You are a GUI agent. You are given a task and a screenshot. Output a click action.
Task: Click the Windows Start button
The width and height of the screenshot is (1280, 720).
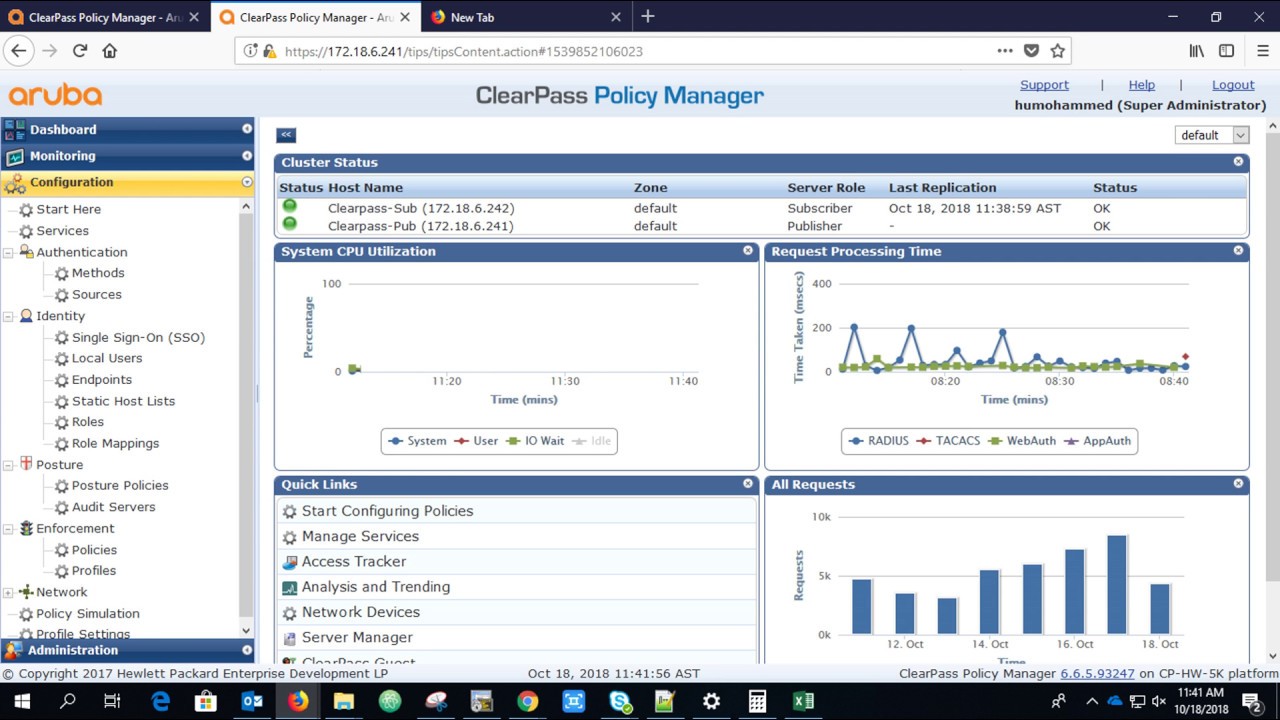(x=22, y=701)
